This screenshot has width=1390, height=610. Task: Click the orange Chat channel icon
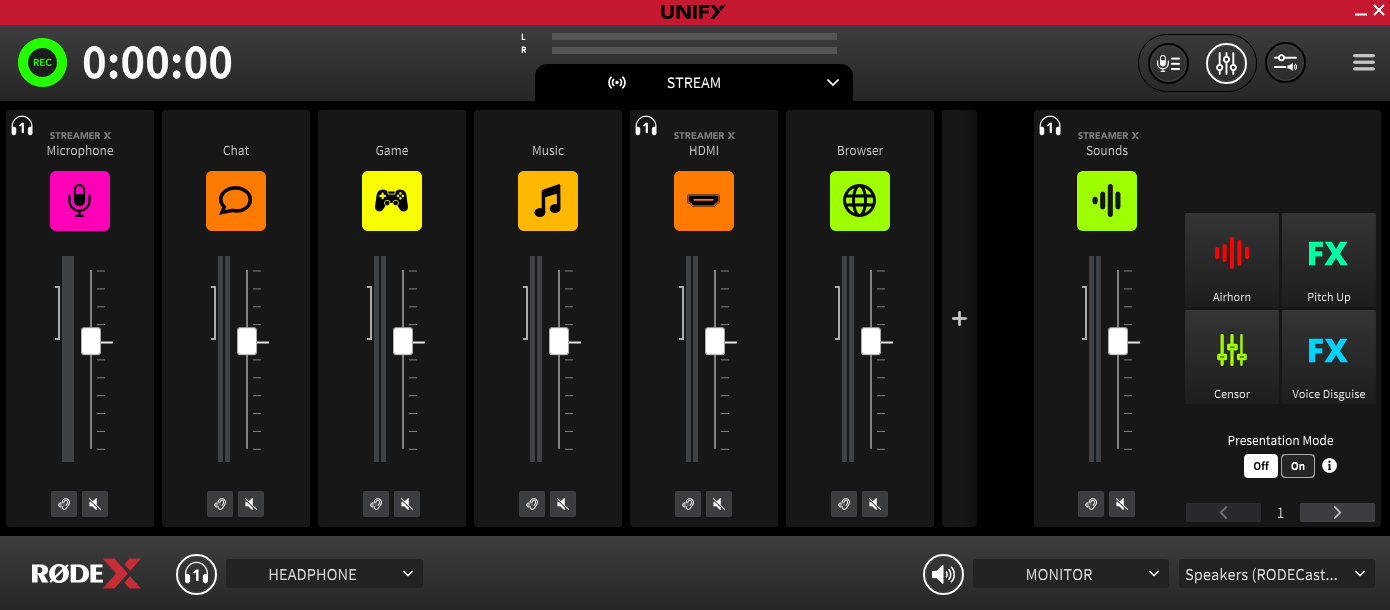pos(236,201)
